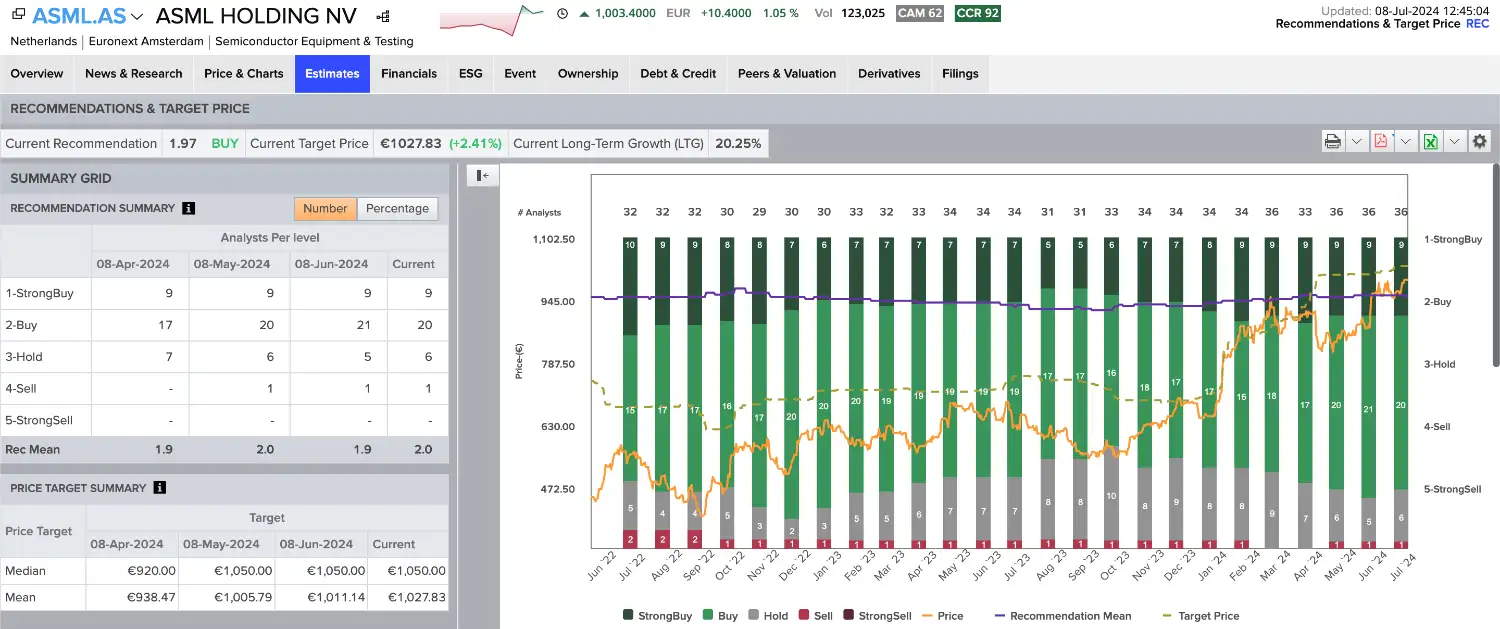Image resolution: width=1500 pixels, height=629 pixels.
Task: Export to PDF using the PDF icon
Action: tap(1381, 142)
